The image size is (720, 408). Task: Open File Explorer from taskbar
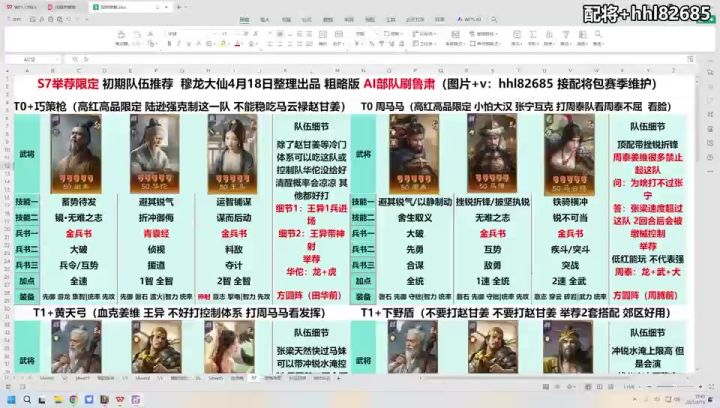tap(58, 400)
